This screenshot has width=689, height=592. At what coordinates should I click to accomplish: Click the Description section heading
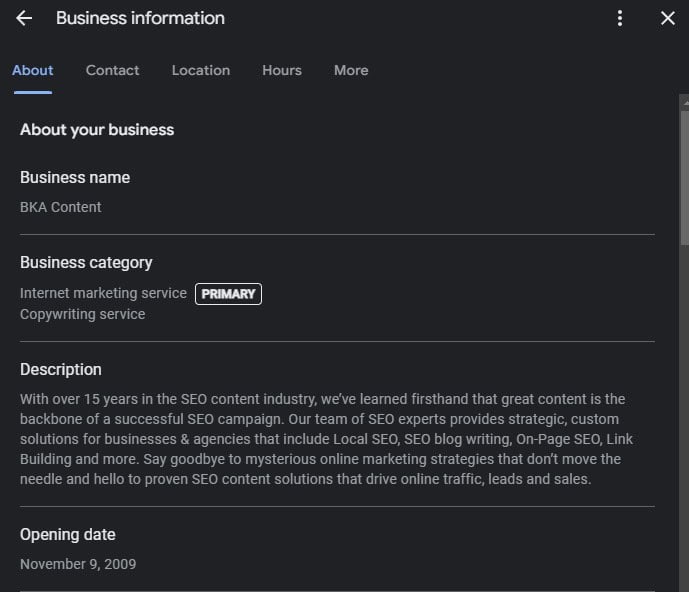click(x=61, y=369)
